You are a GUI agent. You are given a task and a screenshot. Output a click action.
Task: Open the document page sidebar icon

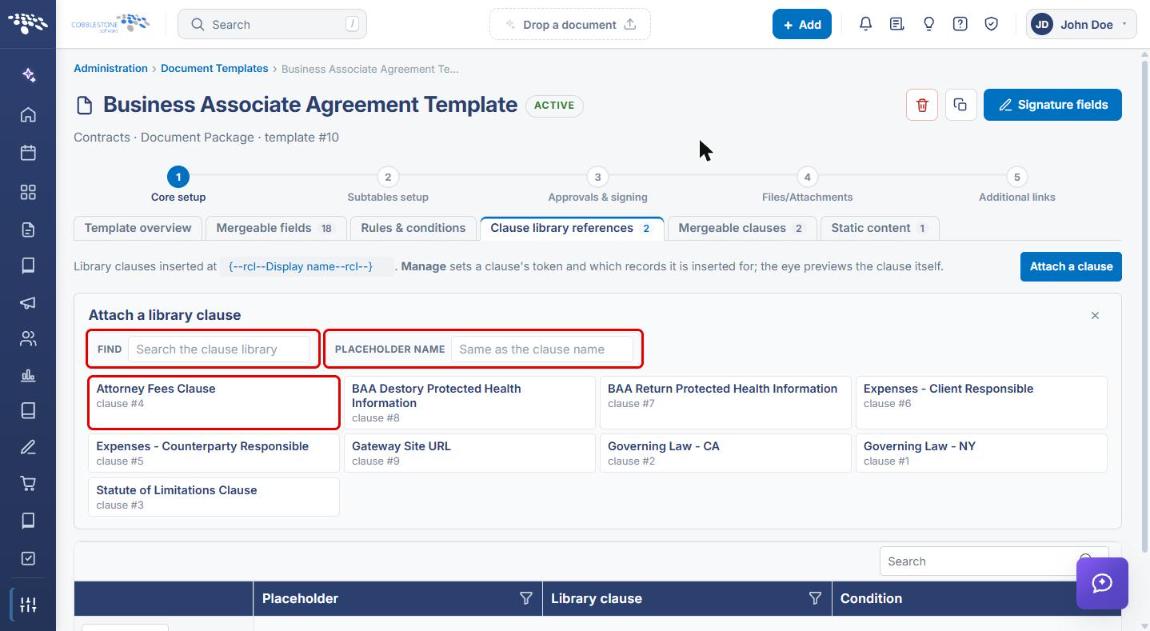28,230
